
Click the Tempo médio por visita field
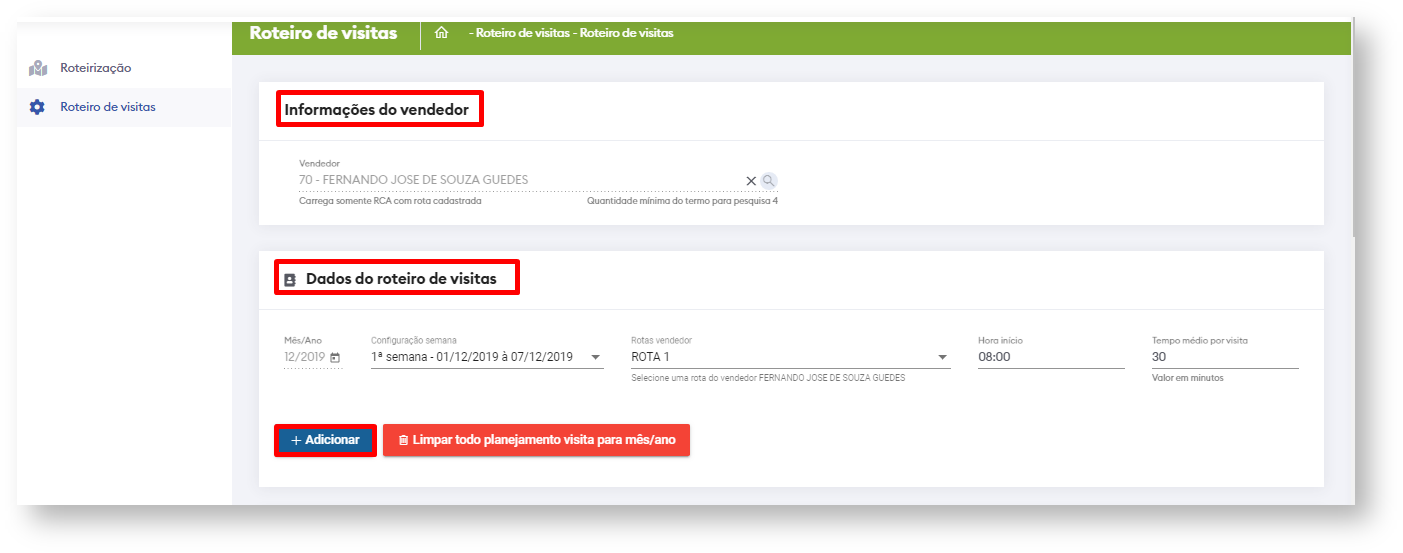[x=1225, y=357]
